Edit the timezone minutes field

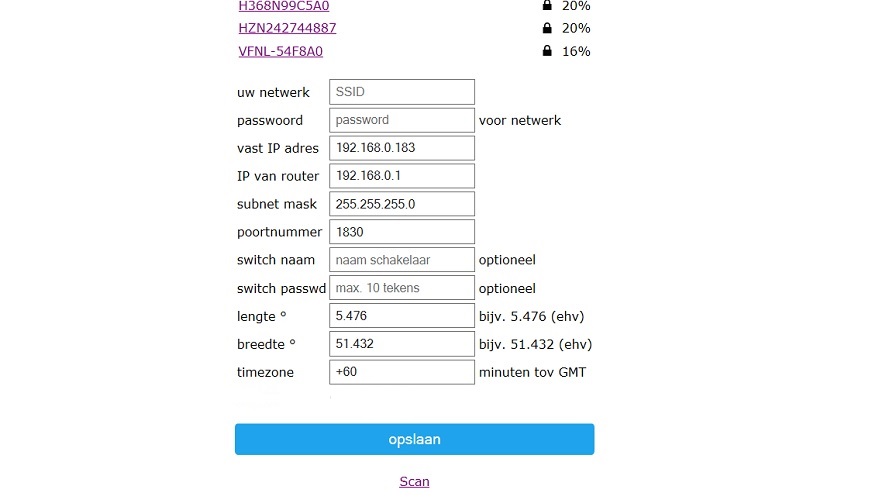tap(401, 372)
